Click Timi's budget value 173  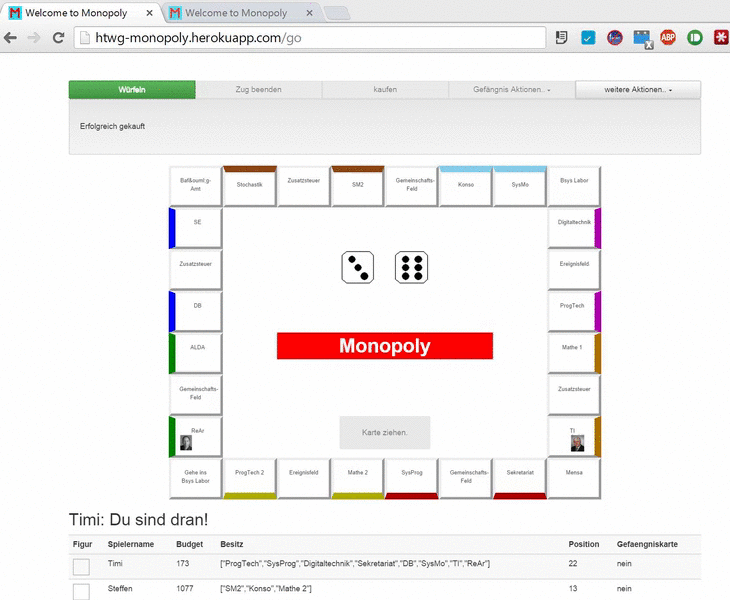[182, 563]
